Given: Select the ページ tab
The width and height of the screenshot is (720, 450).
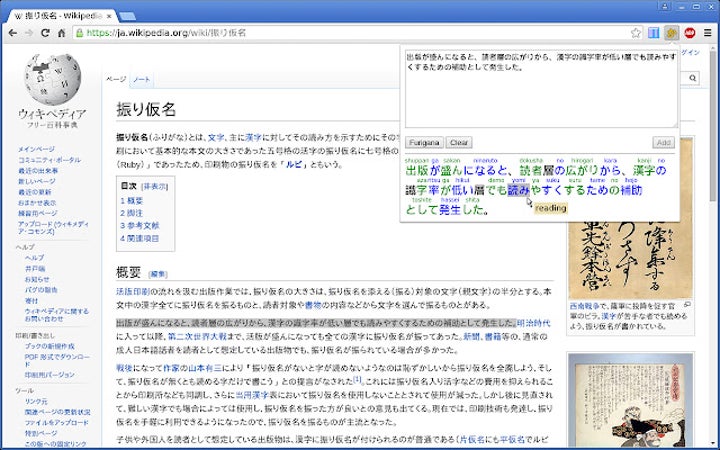Looking at the screenshot, I should [116, 79].
